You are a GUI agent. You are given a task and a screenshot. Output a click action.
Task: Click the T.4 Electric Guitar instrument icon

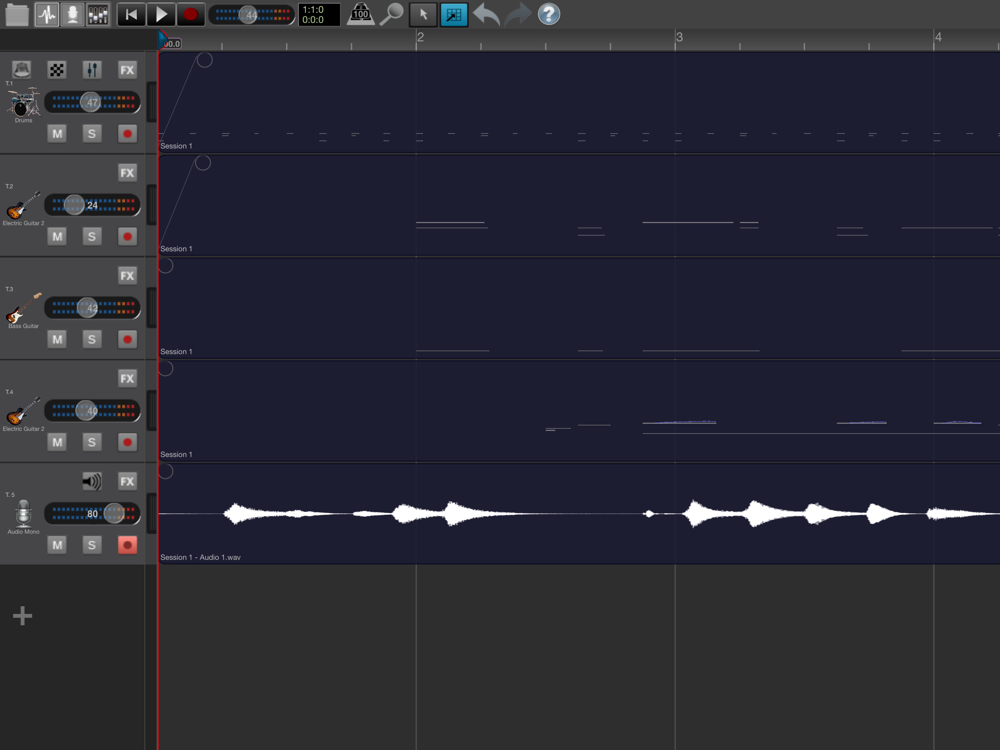point(23,411)
